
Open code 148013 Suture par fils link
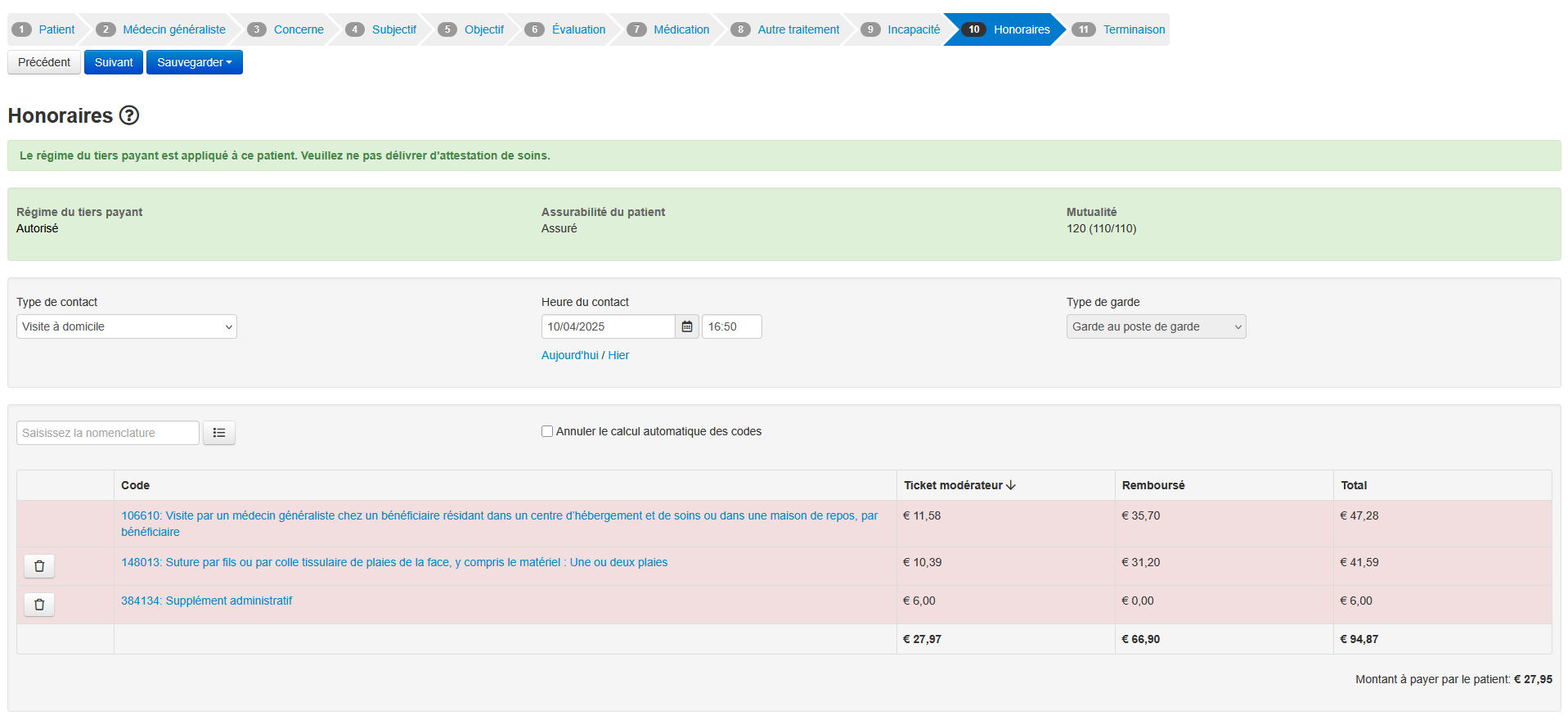tap(394, 562)
